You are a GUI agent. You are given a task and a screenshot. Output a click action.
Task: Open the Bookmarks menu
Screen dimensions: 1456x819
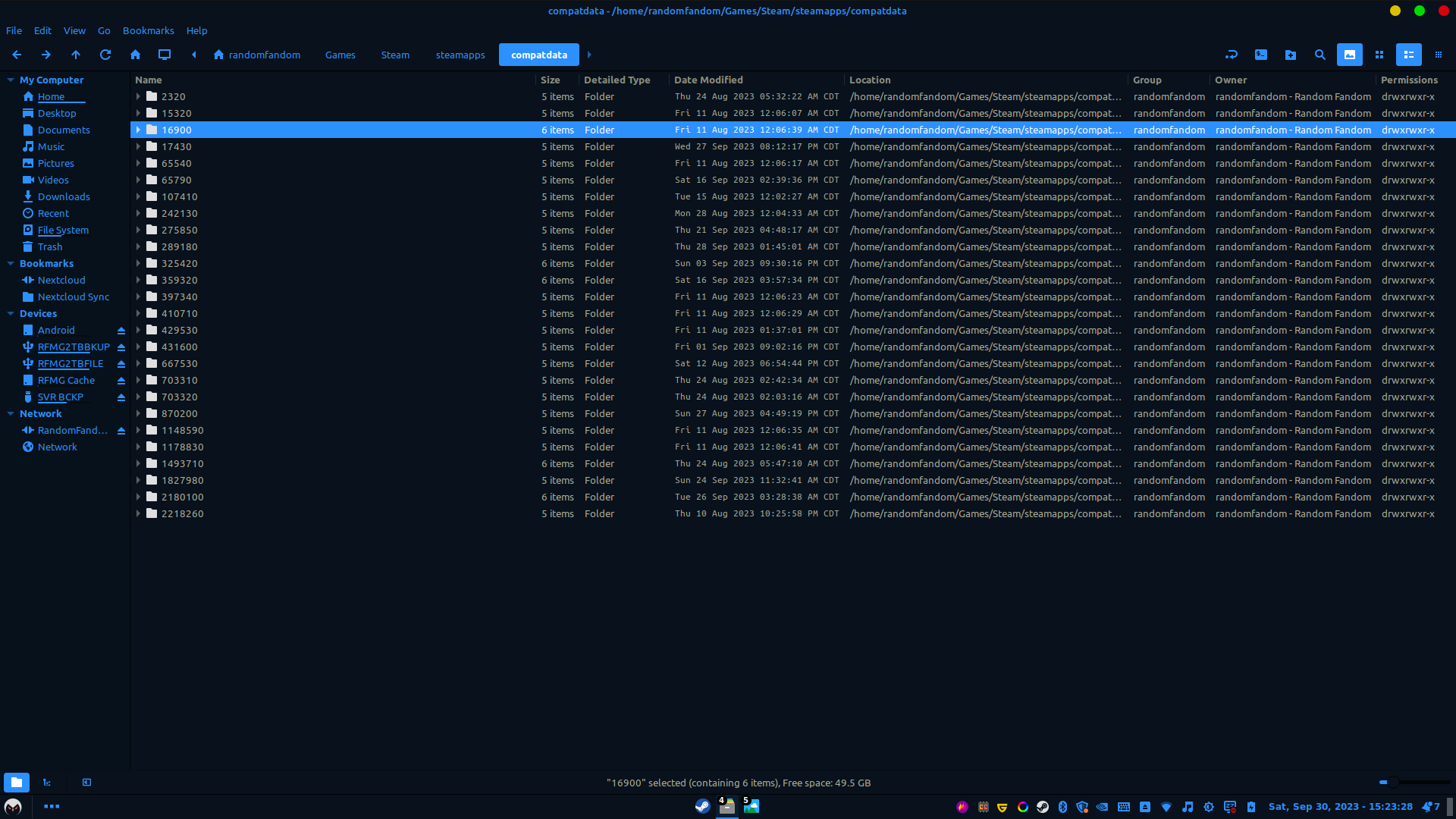pyautogui.click(x=148, y=30)
